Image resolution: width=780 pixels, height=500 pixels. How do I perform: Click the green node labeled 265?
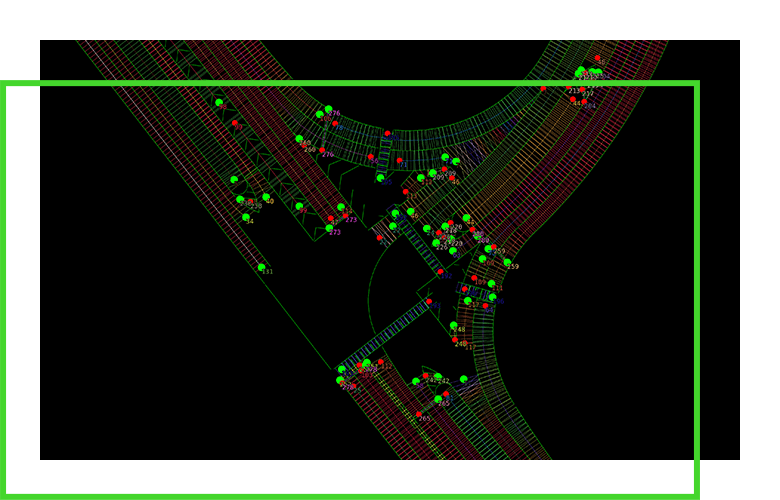438,399
